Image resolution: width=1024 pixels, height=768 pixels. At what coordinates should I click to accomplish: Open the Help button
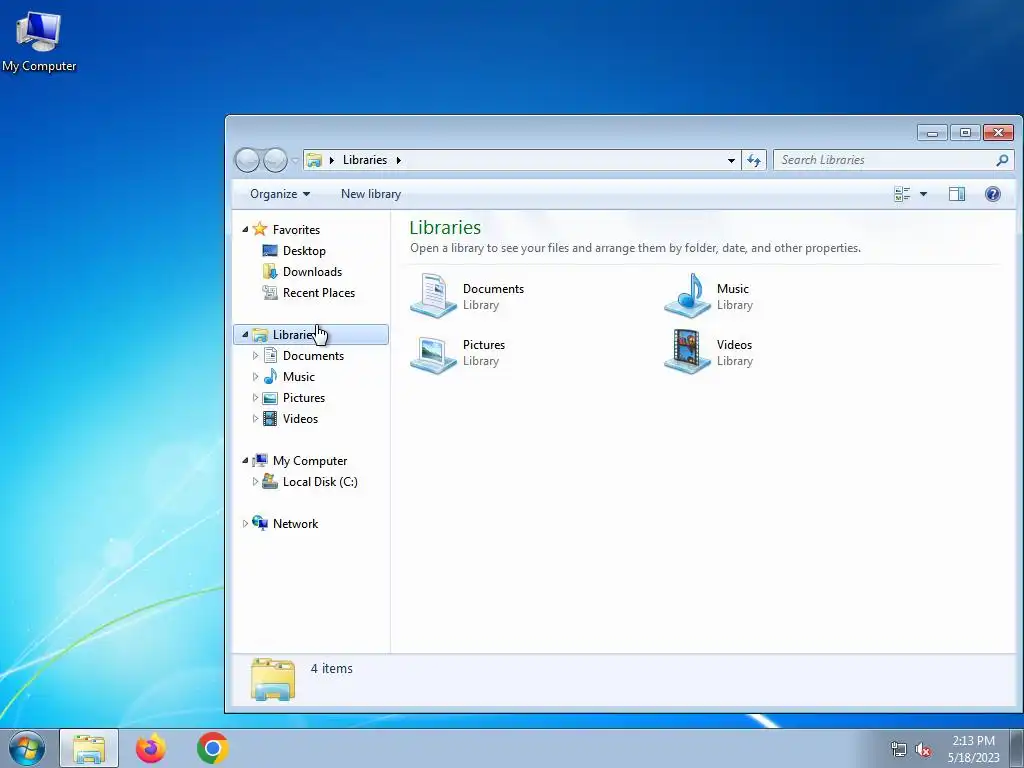pos(993,194)
